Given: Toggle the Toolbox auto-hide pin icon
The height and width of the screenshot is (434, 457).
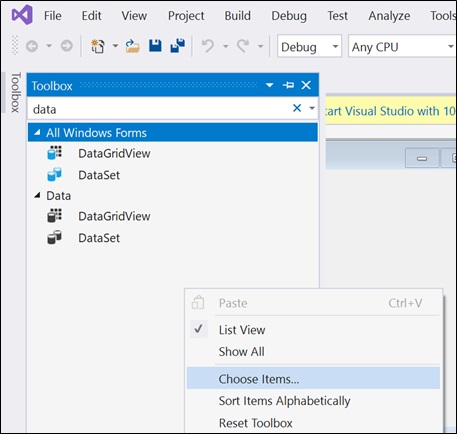Looking at the screenshot, I should 288,85.
